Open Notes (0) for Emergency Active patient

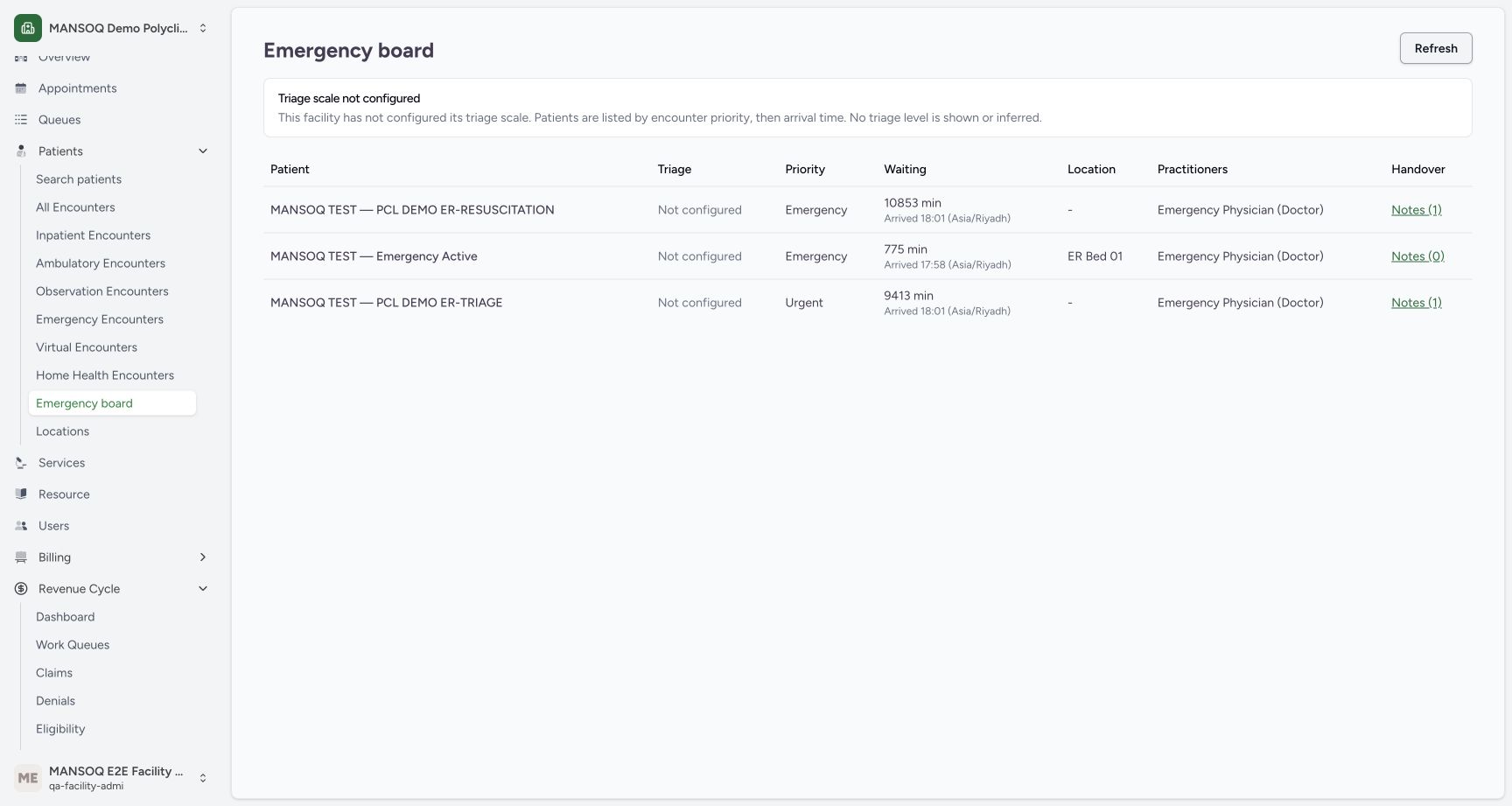[1417, 256]
